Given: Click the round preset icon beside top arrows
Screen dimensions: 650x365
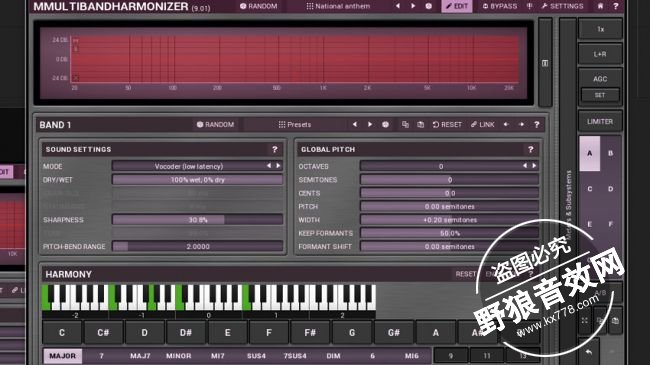Looking at the screenshot, I should (429, 6).
